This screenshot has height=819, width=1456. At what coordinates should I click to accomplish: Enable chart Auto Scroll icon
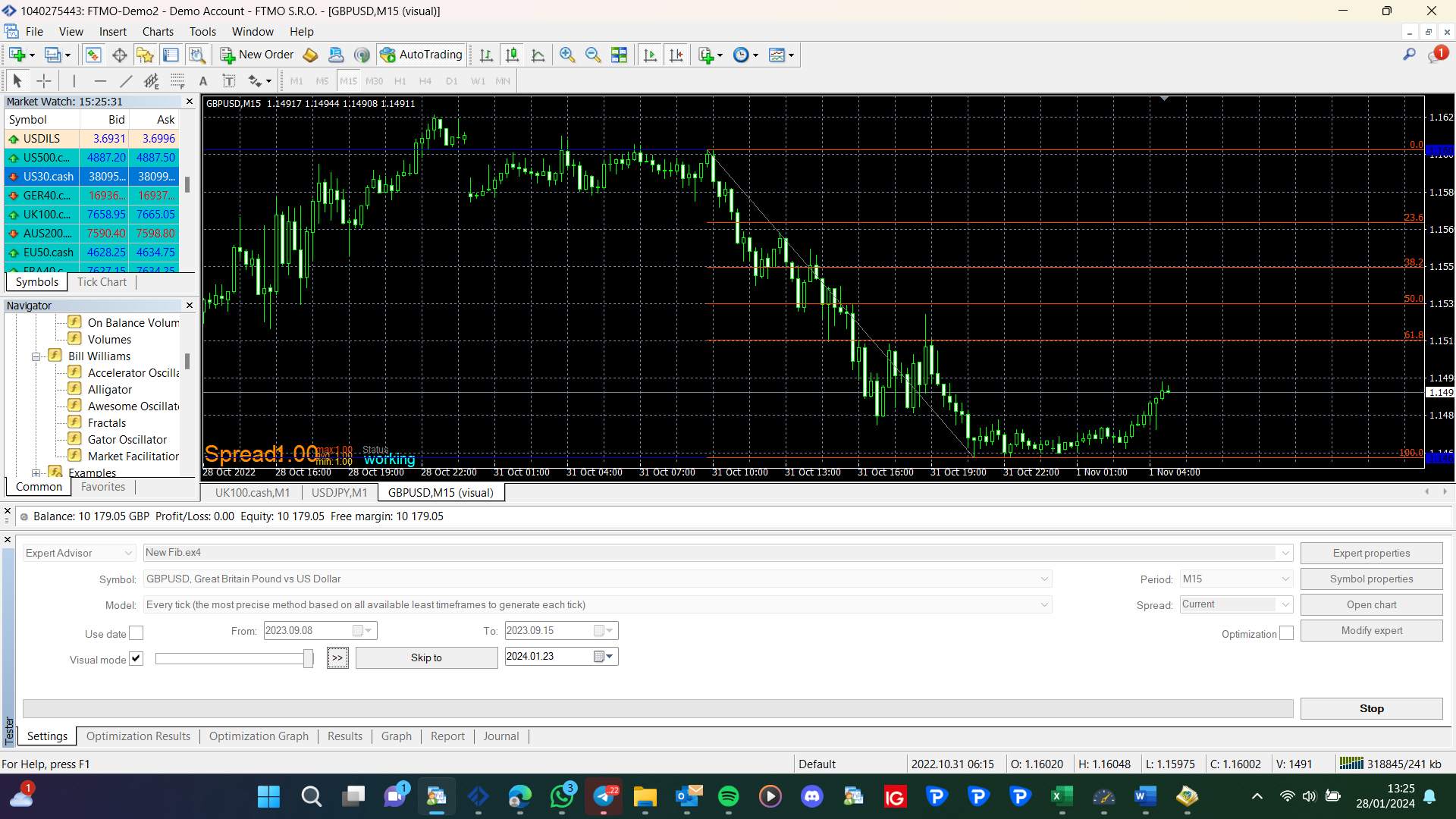650,55
